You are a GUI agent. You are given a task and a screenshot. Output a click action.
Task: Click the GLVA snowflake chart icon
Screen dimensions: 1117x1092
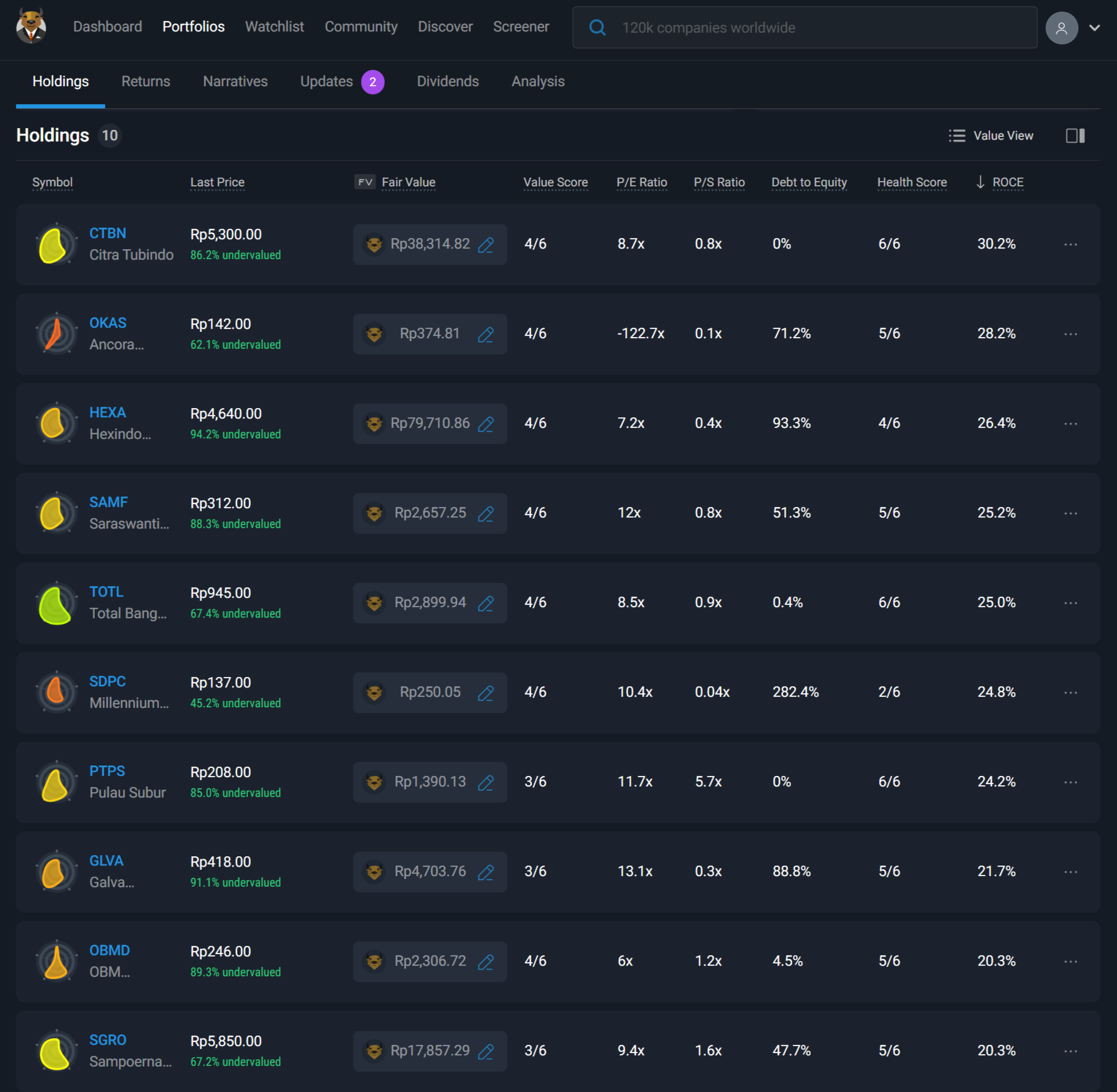tap(56, 872)
